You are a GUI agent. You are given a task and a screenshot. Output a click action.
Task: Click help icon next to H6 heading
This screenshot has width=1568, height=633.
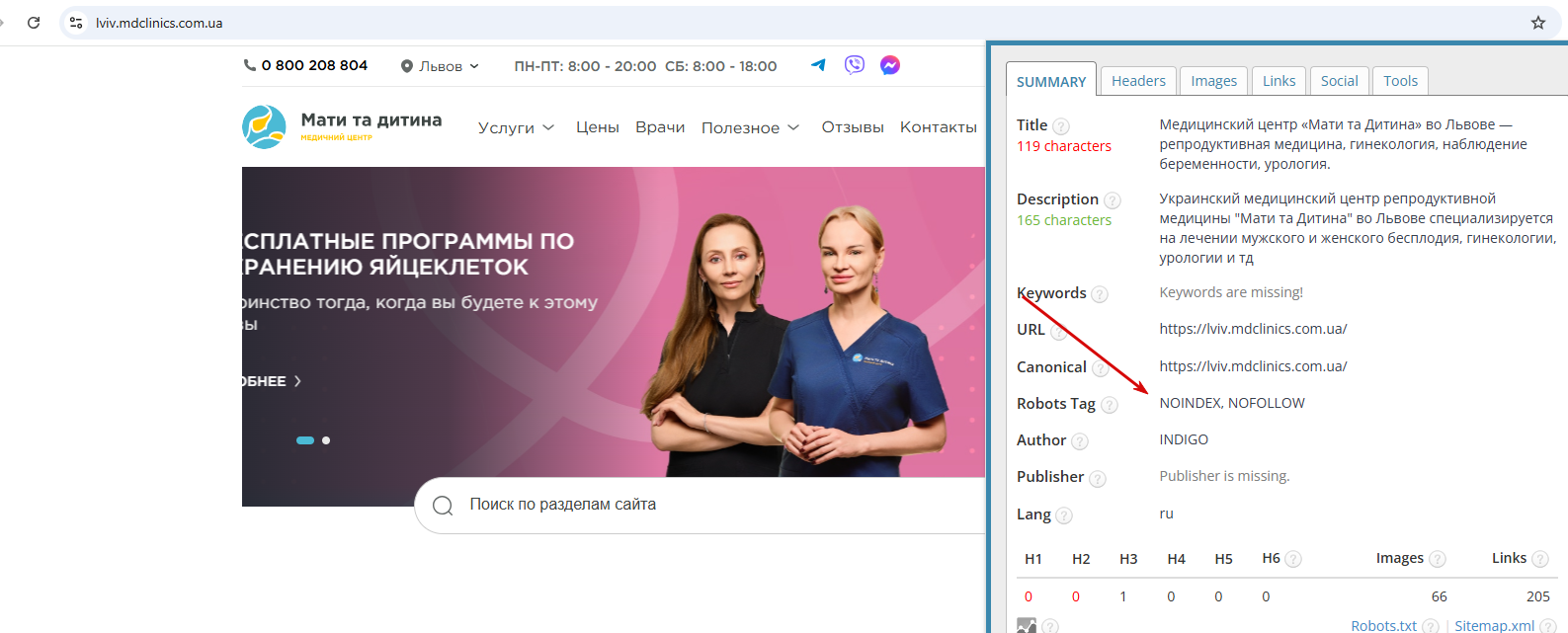pos(1293,559)
